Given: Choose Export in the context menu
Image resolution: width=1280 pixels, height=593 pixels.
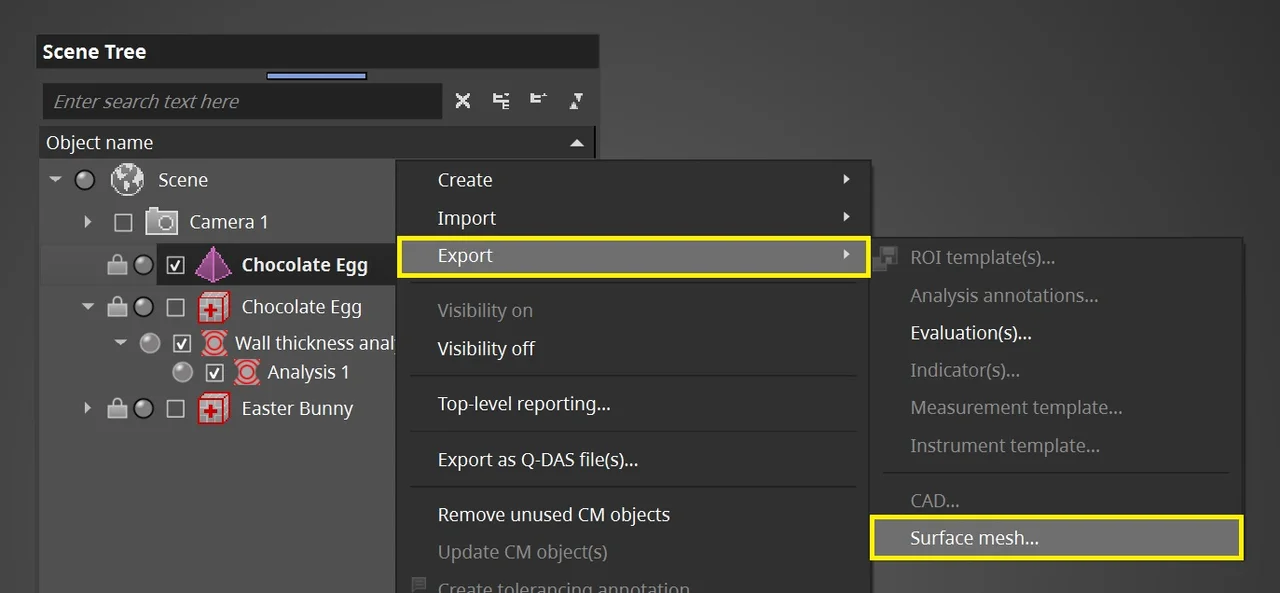Looking at the screenshot, I should pyautogui.click(x=634, y=256).
